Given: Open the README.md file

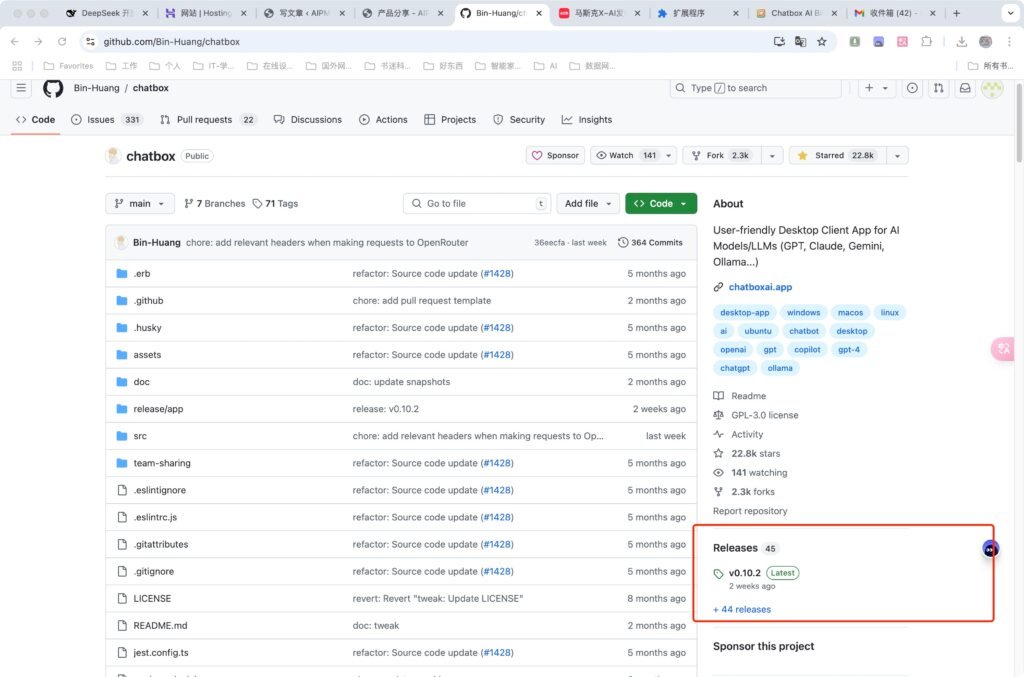Looking at the screenshot, I should coord(160,625).
